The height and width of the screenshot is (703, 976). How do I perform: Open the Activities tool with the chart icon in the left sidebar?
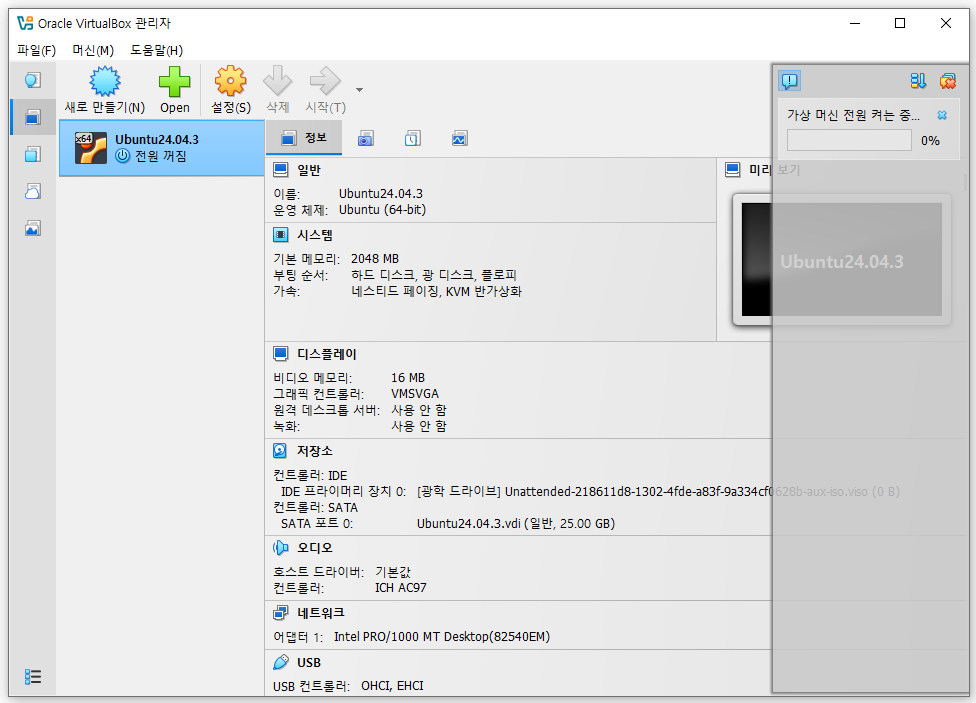[x=33, y=229]
